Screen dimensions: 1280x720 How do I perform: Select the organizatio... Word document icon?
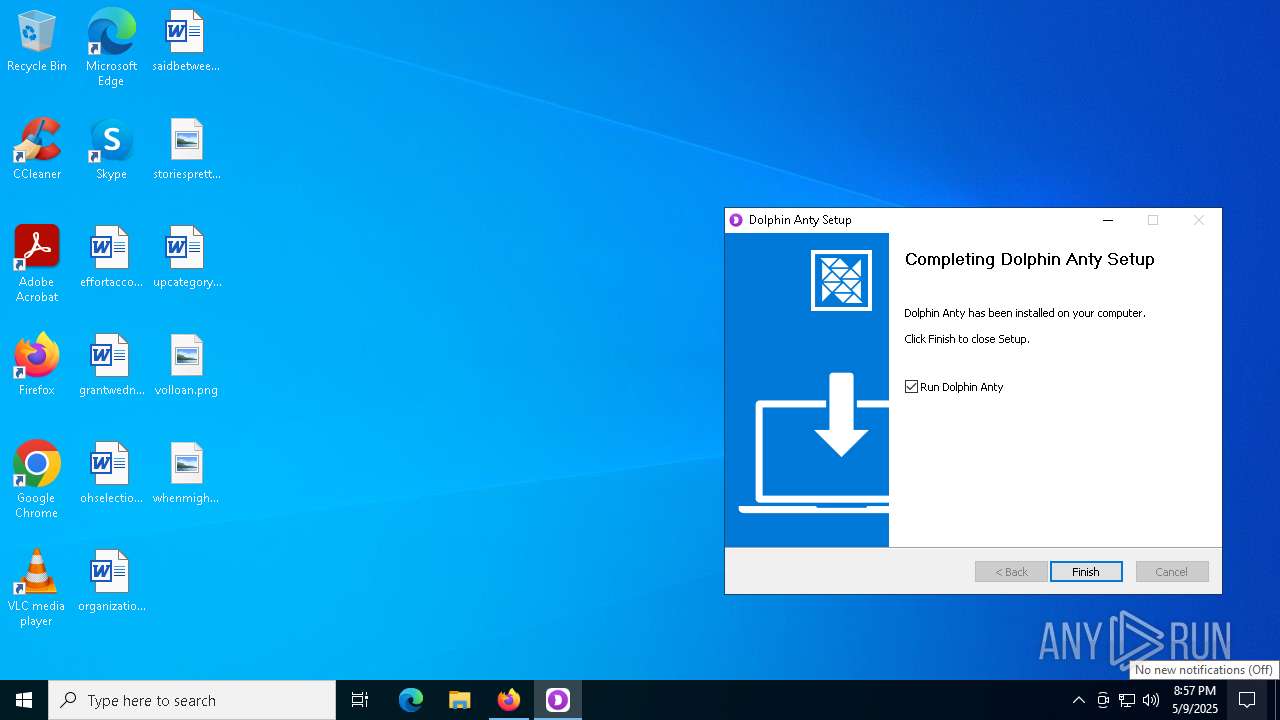[x=111, y=582]
